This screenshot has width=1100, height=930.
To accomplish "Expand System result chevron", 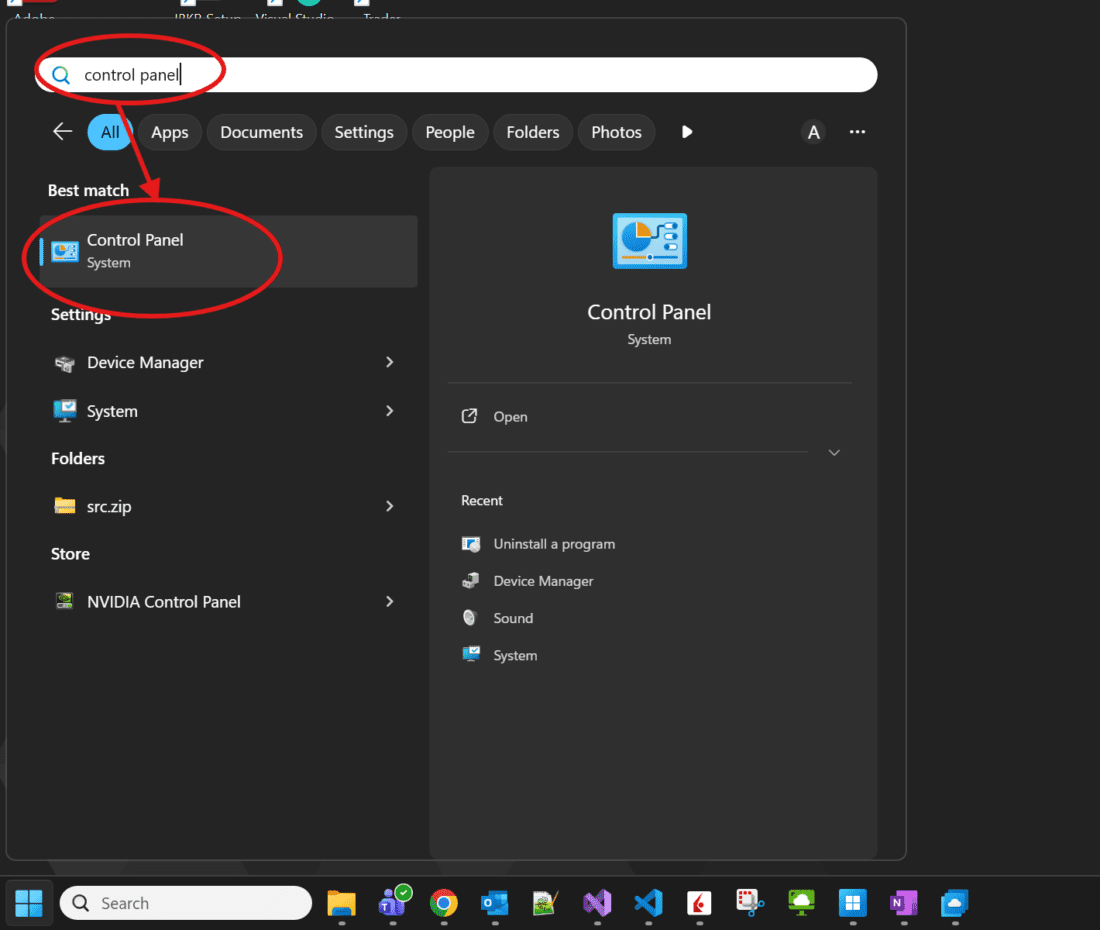I will tap(389, 411).
